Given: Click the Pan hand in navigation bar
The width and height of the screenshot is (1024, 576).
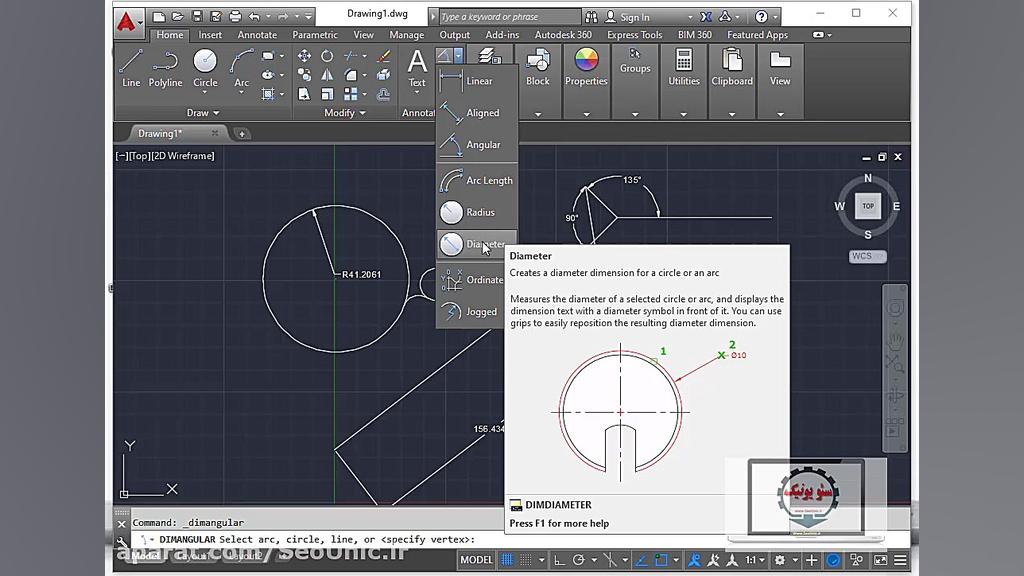Looking at the screenshot, I should click(x=895, y=340).
